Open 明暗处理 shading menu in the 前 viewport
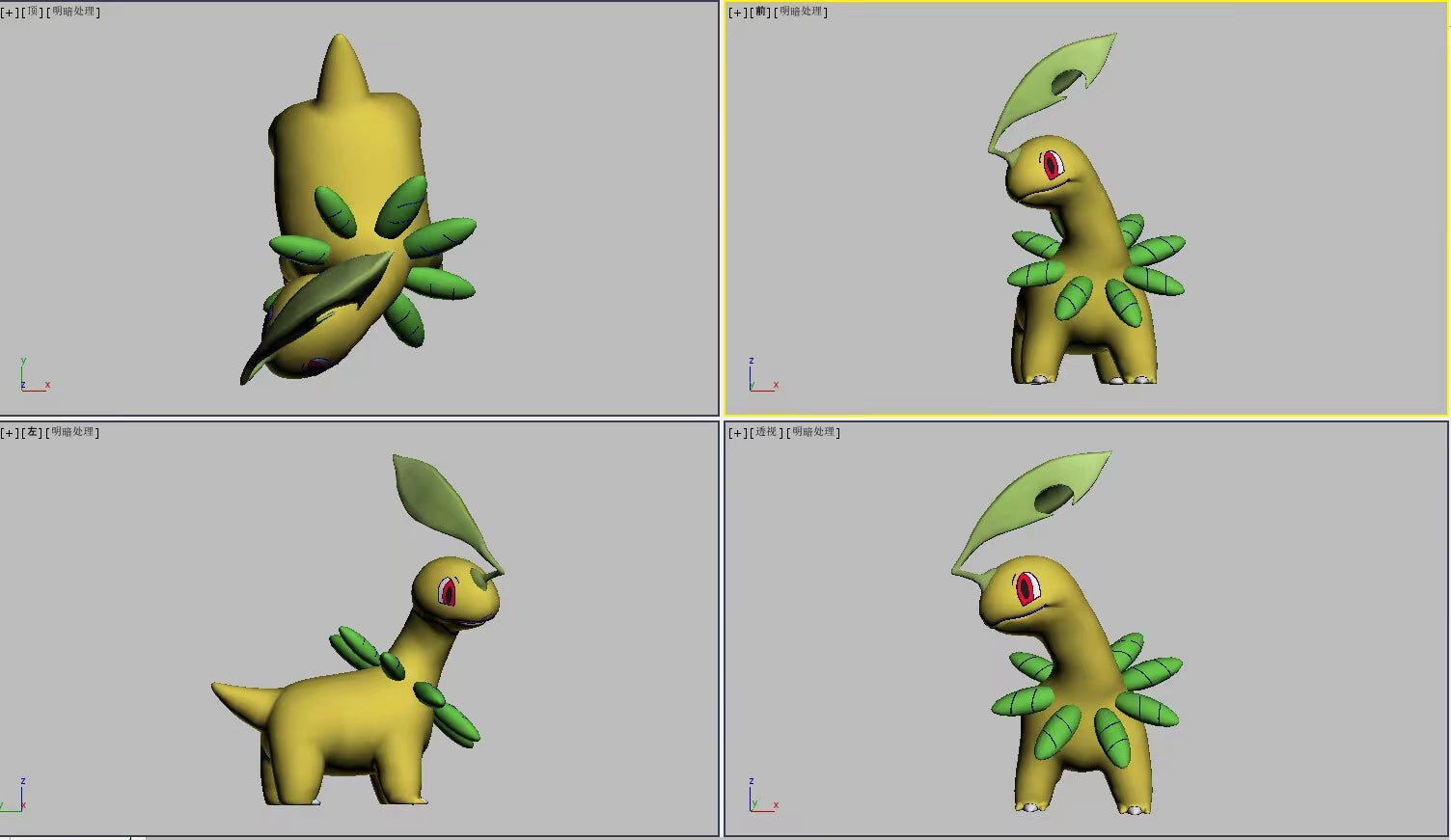Screen dimensions: 1451x840 (802, 12)
